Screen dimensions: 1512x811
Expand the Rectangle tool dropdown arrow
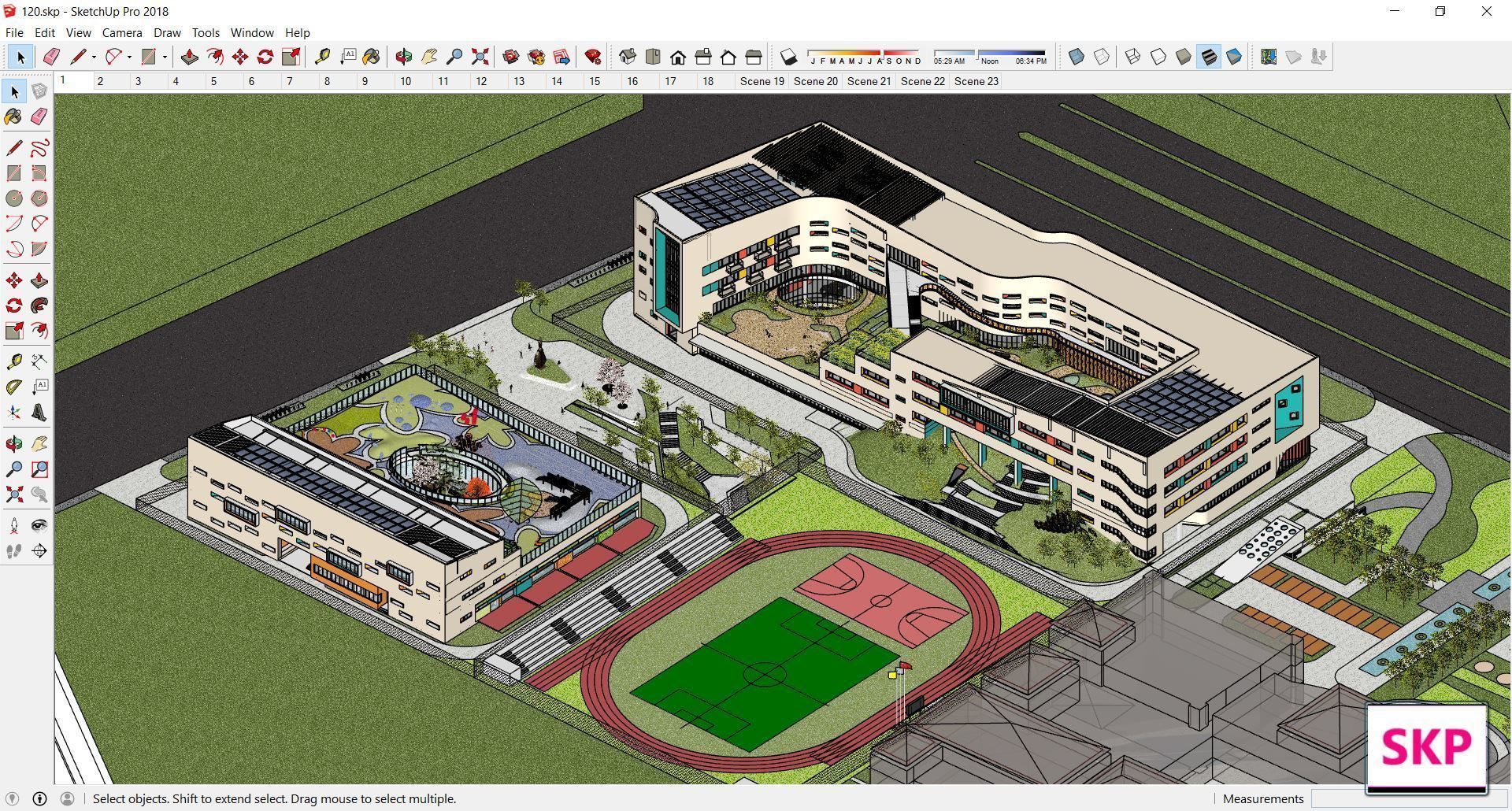pos(165,57)
